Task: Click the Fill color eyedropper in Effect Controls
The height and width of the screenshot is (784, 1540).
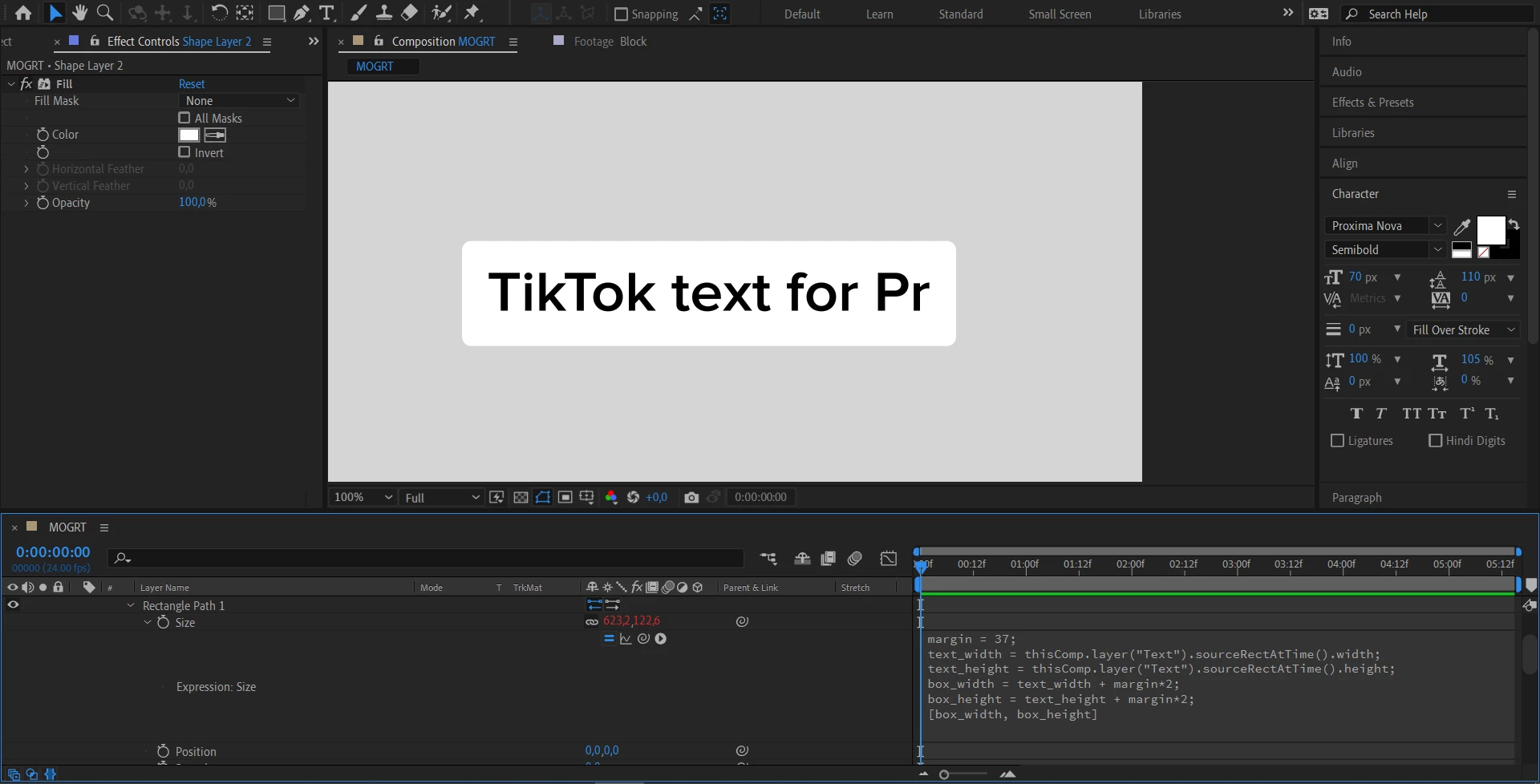Action: [x=215, y=135]
